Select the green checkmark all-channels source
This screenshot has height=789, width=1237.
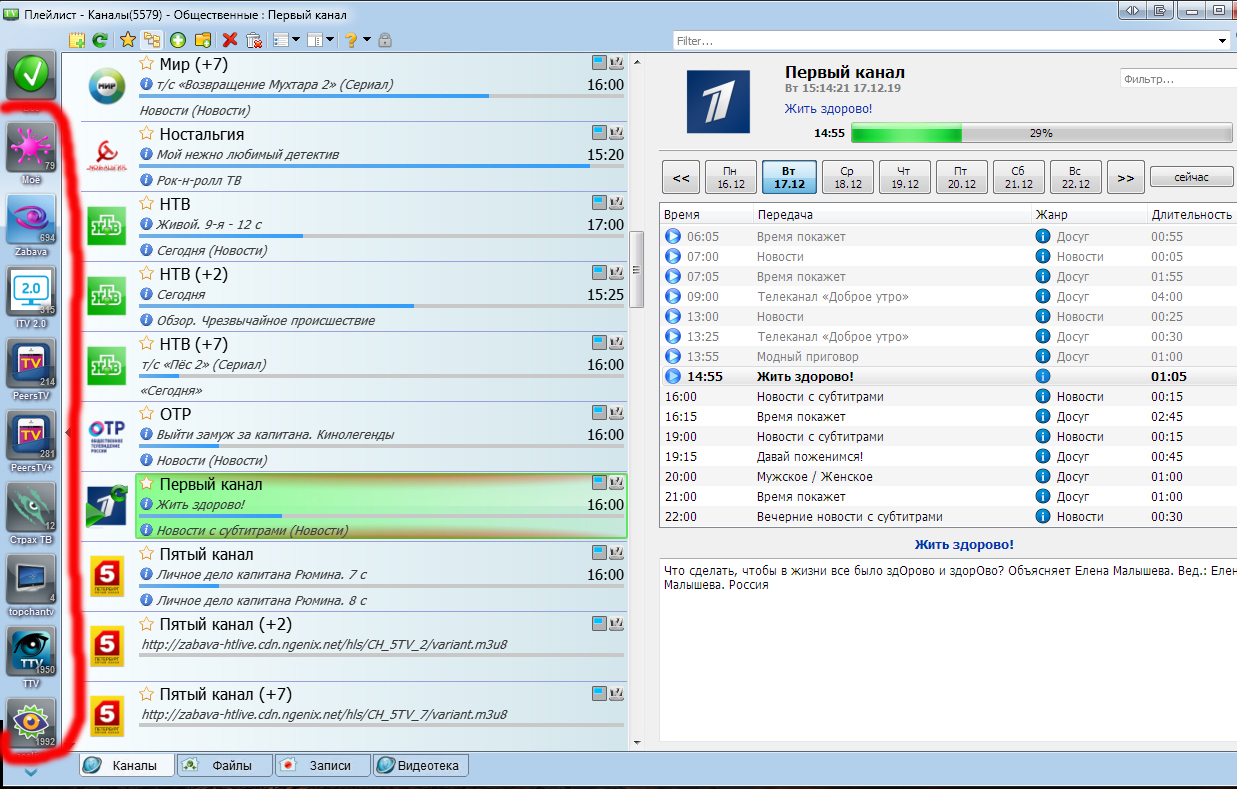pyautogui.click(x=33, y=74)
